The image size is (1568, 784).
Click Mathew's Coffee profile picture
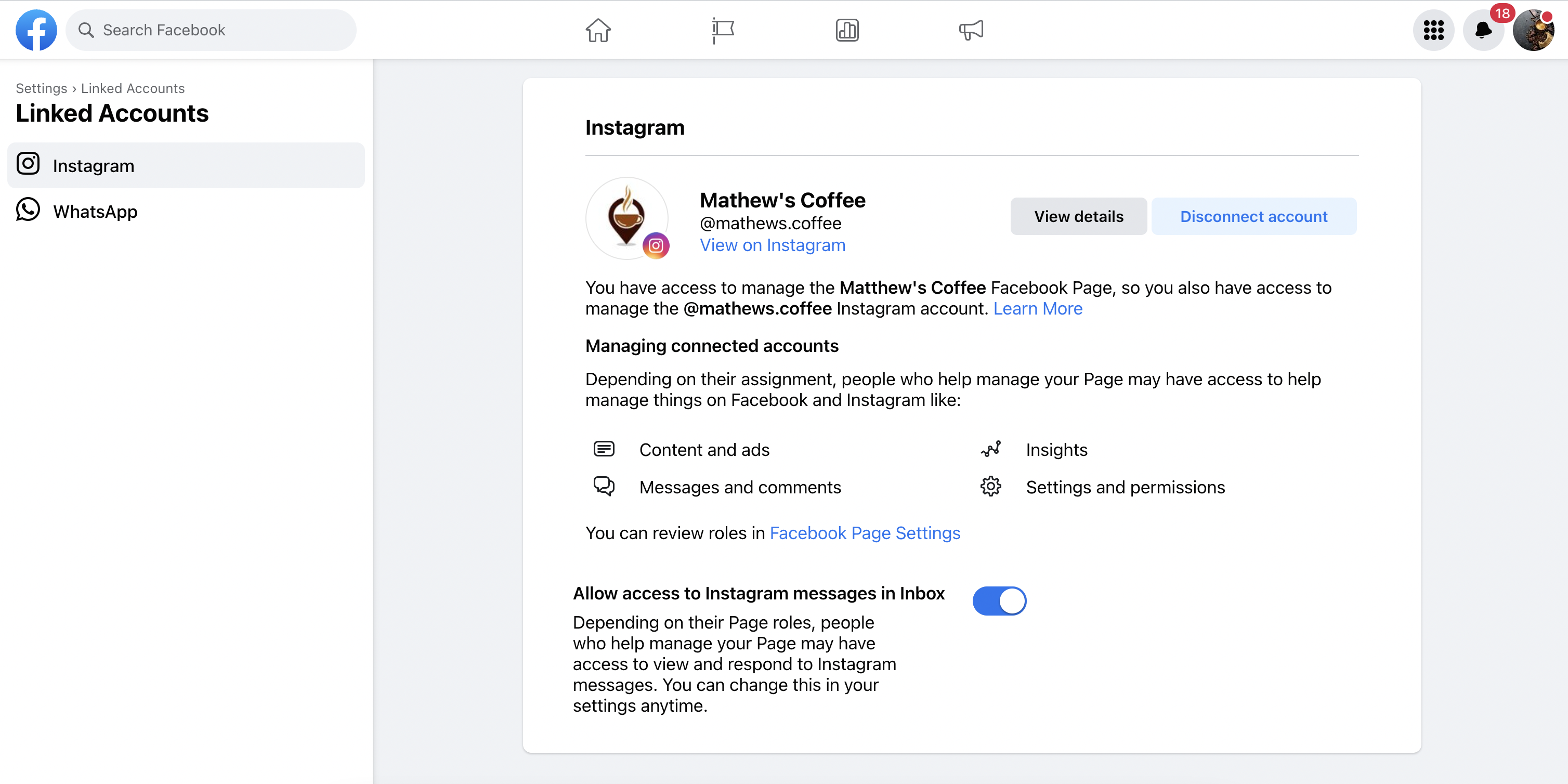click(626, 218)
